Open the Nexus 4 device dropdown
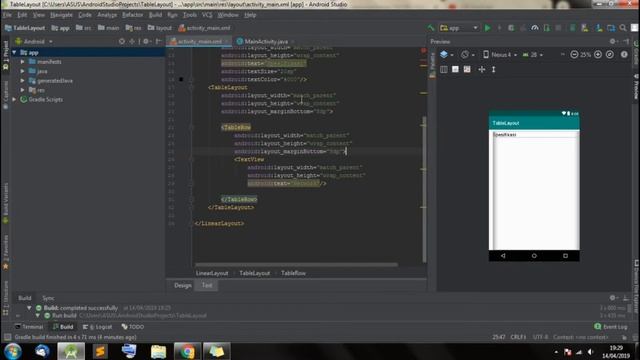Screen dimensions: 640x360 [500, 55]
